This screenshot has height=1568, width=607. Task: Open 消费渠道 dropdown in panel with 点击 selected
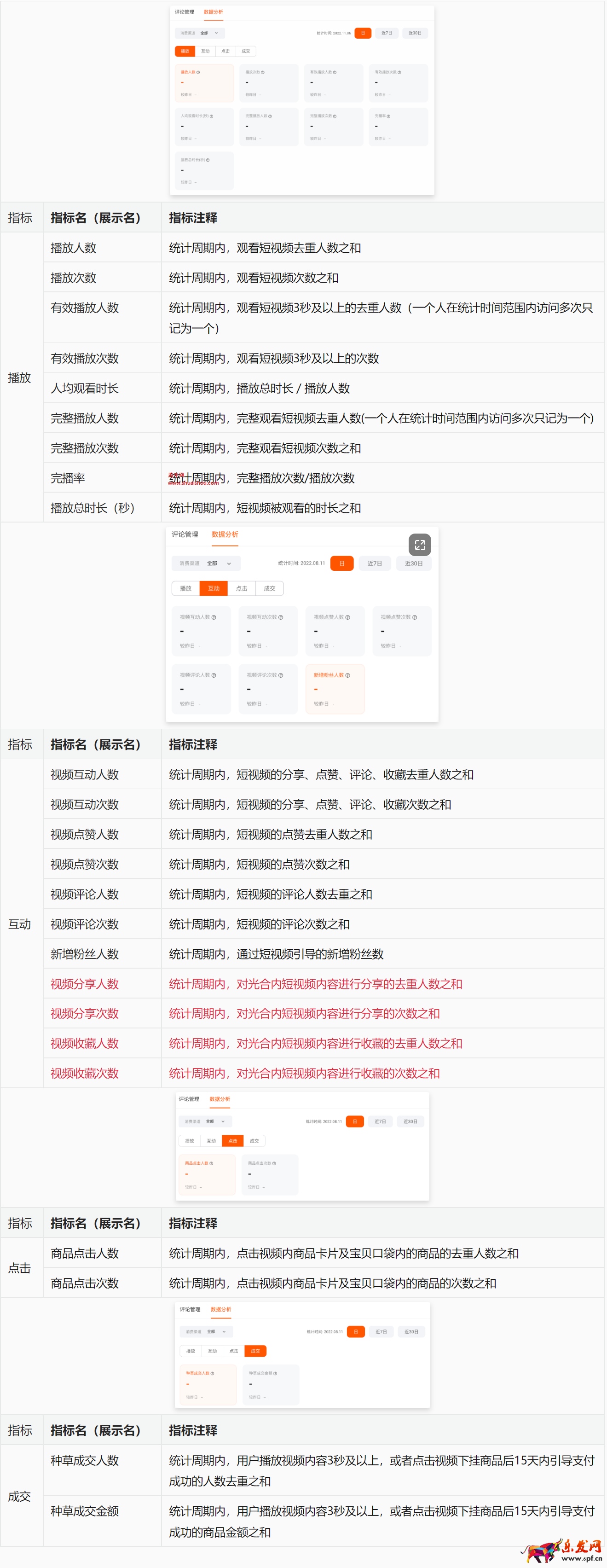click(205, 1121)
